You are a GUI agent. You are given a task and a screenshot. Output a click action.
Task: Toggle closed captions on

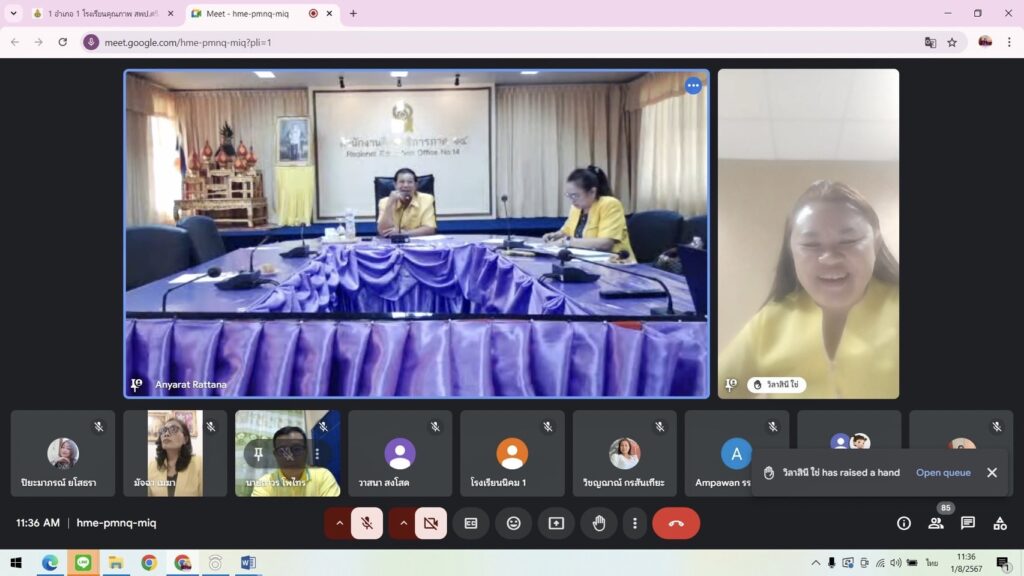[x=471, y=523]
